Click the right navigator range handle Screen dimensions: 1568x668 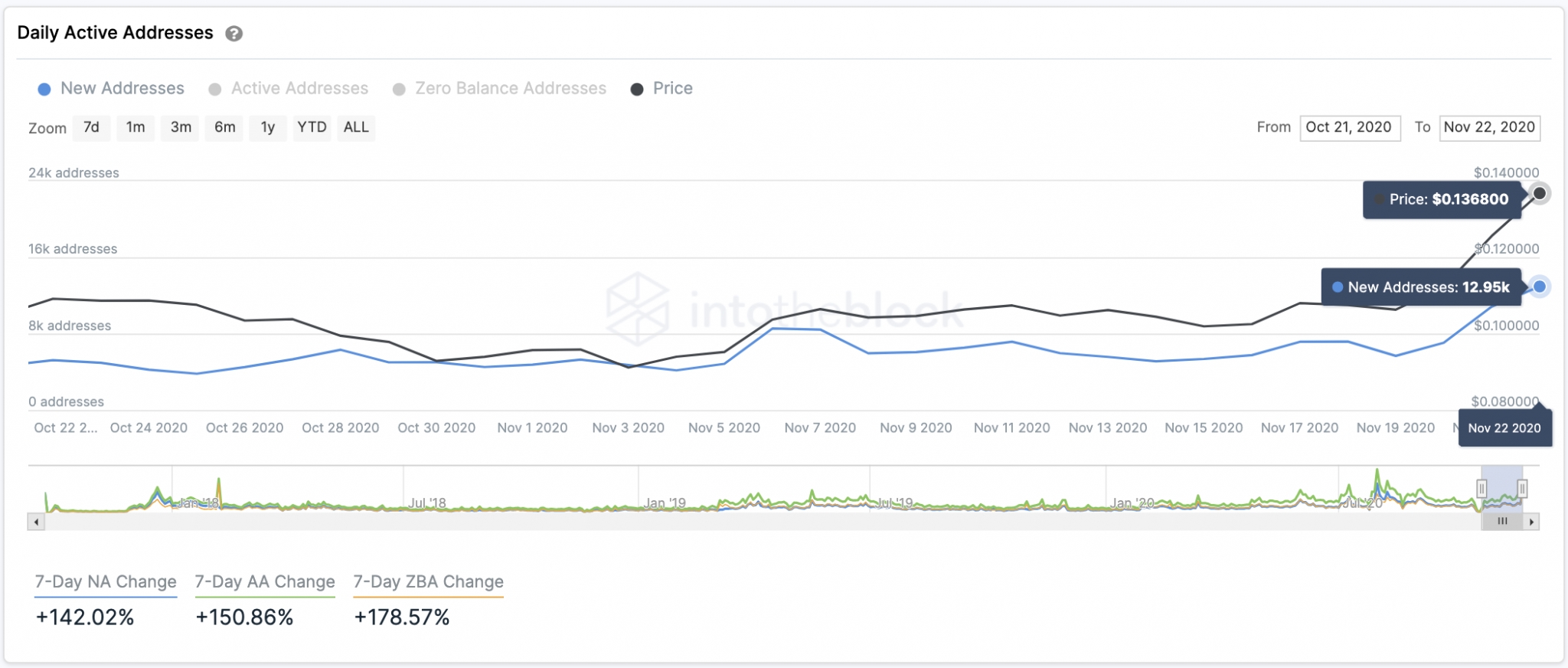(1522, 489)
